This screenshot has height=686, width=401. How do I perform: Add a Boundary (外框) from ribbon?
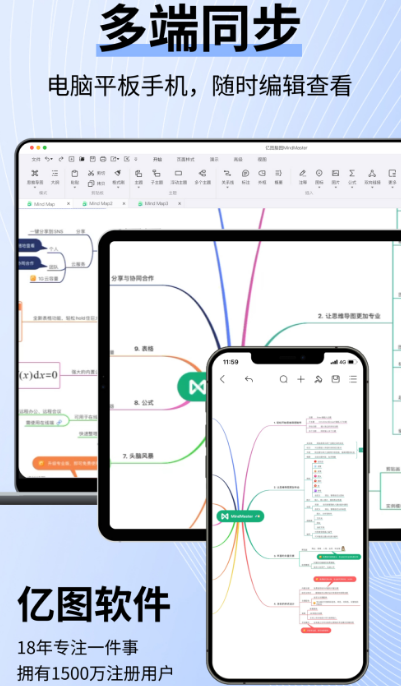262,173
